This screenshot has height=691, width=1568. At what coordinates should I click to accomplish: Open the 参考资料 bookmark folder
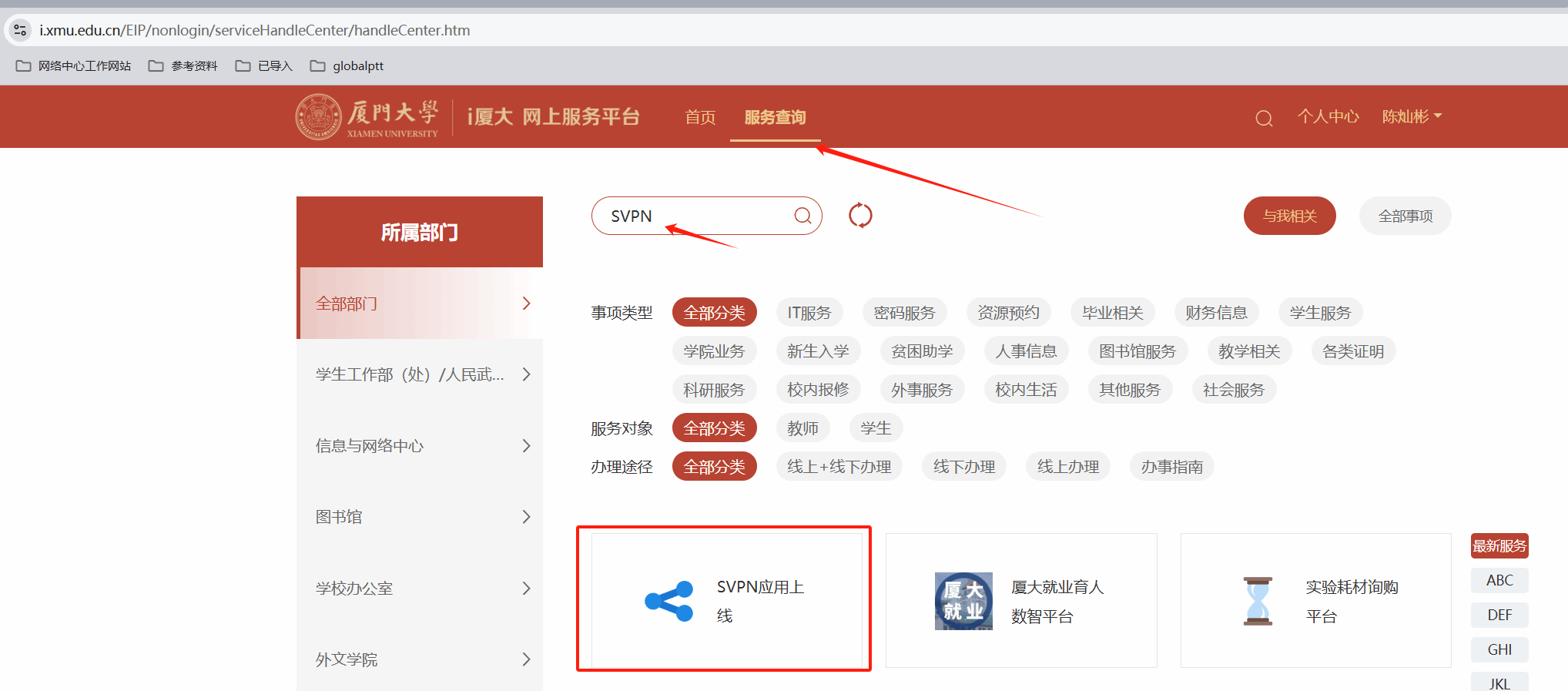[x=183, y=66]
